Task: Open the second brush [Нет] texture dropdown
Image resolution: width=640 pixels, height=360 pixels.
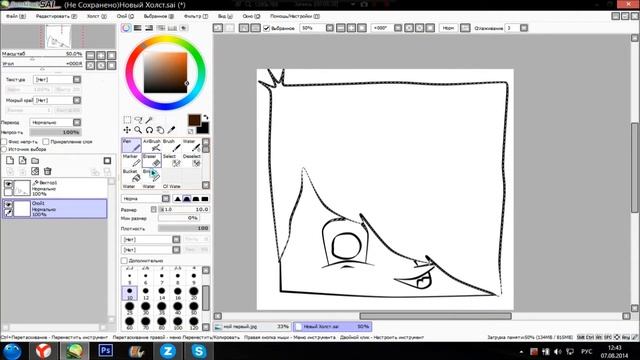Action: (151, 249)
